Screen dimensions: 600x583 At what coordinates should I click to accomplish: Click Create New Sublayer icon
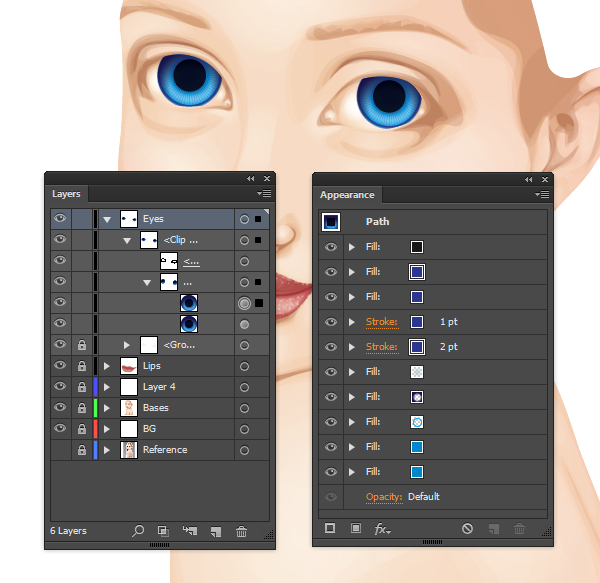(x=190, y=531)
